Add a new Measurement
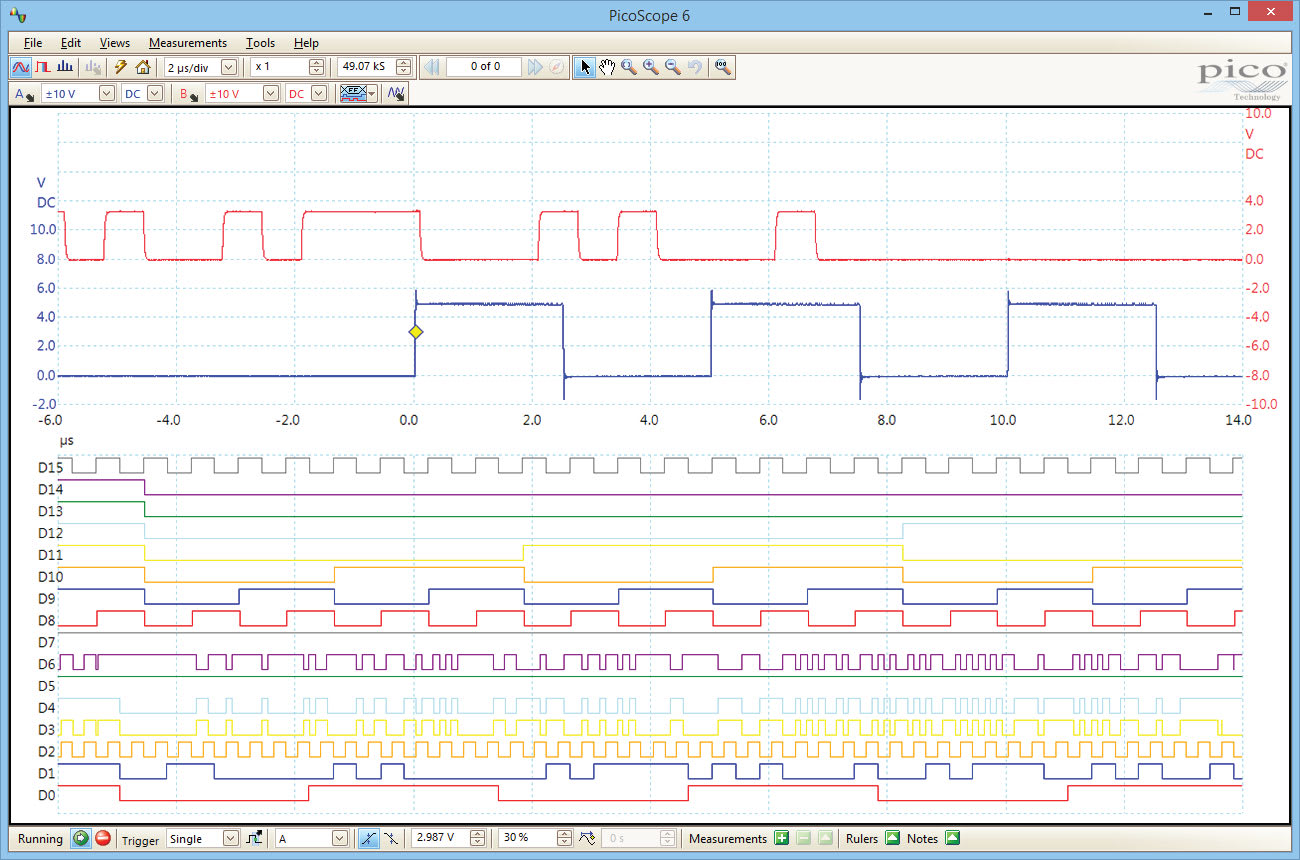1300x860 pixels. (781, 838)
